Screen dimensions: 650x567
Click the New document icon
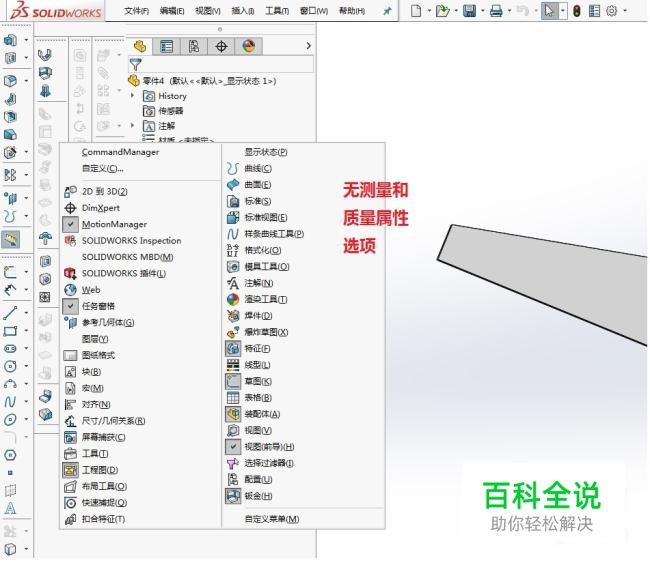[416, 10]
